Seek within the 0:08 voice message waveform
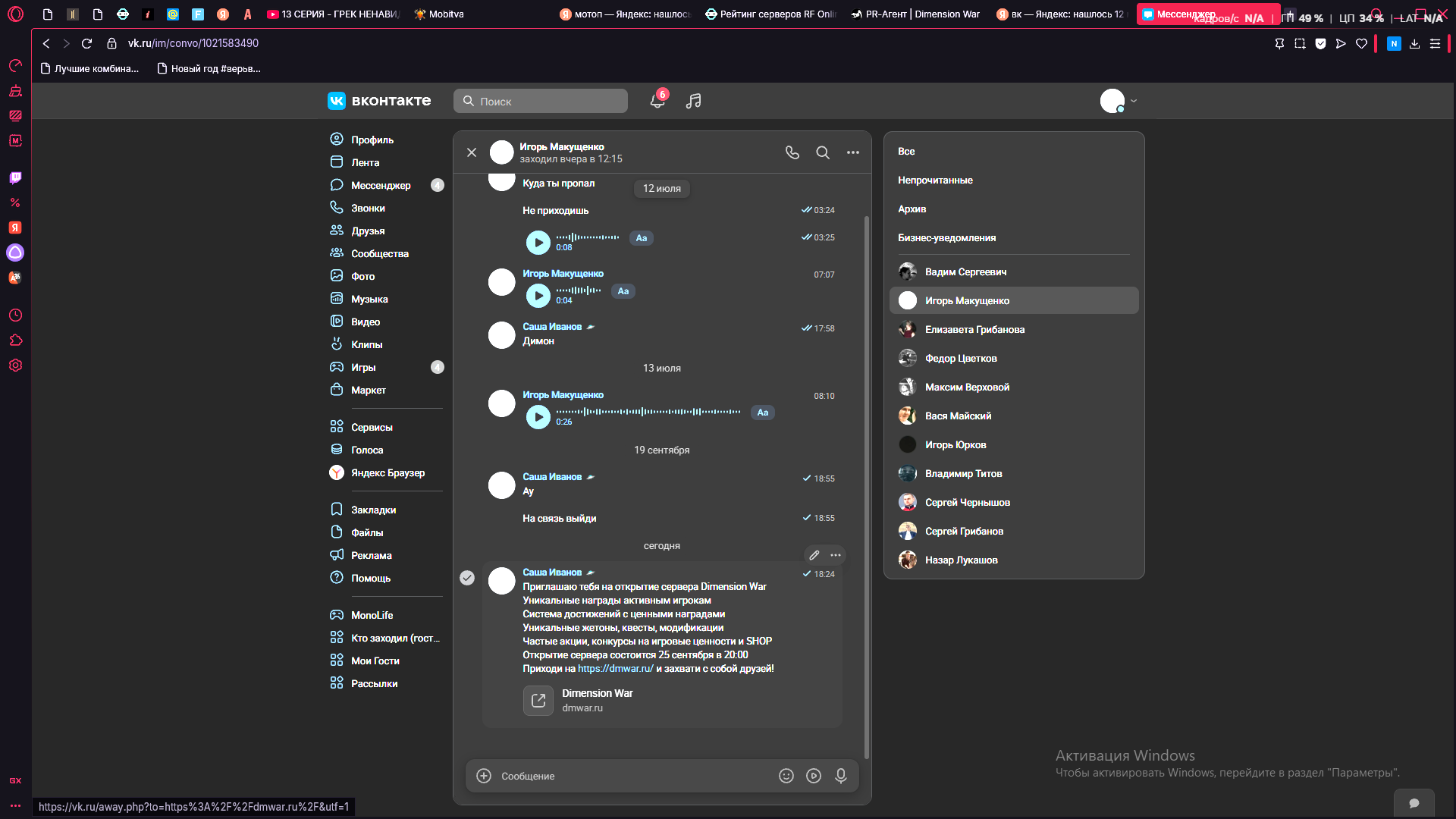1456x819 pixels. [588, 237]
